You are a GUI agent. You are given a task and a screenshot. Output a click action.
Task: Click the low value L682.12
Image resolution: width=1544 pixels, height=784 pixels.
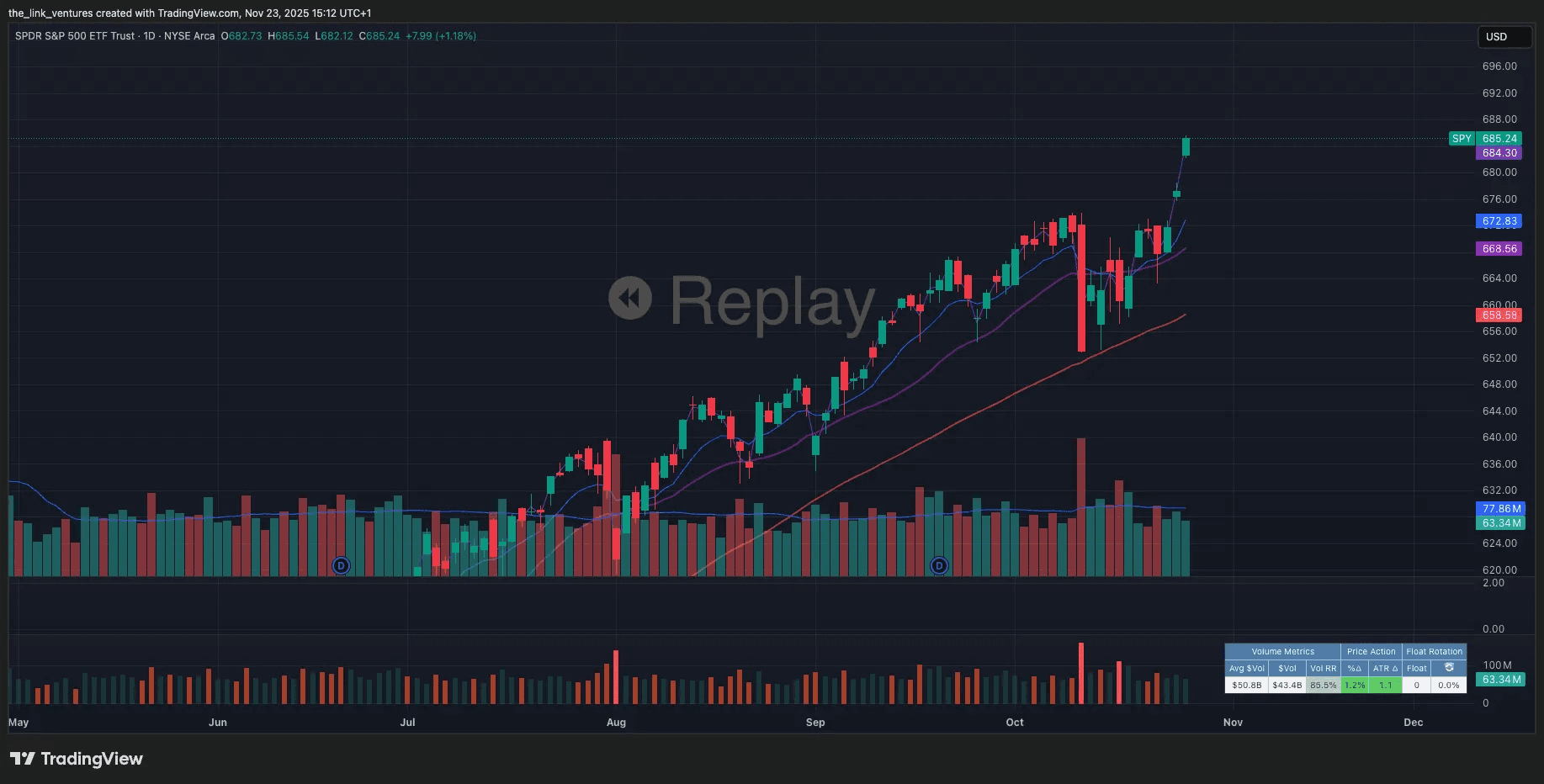(334, 36)
